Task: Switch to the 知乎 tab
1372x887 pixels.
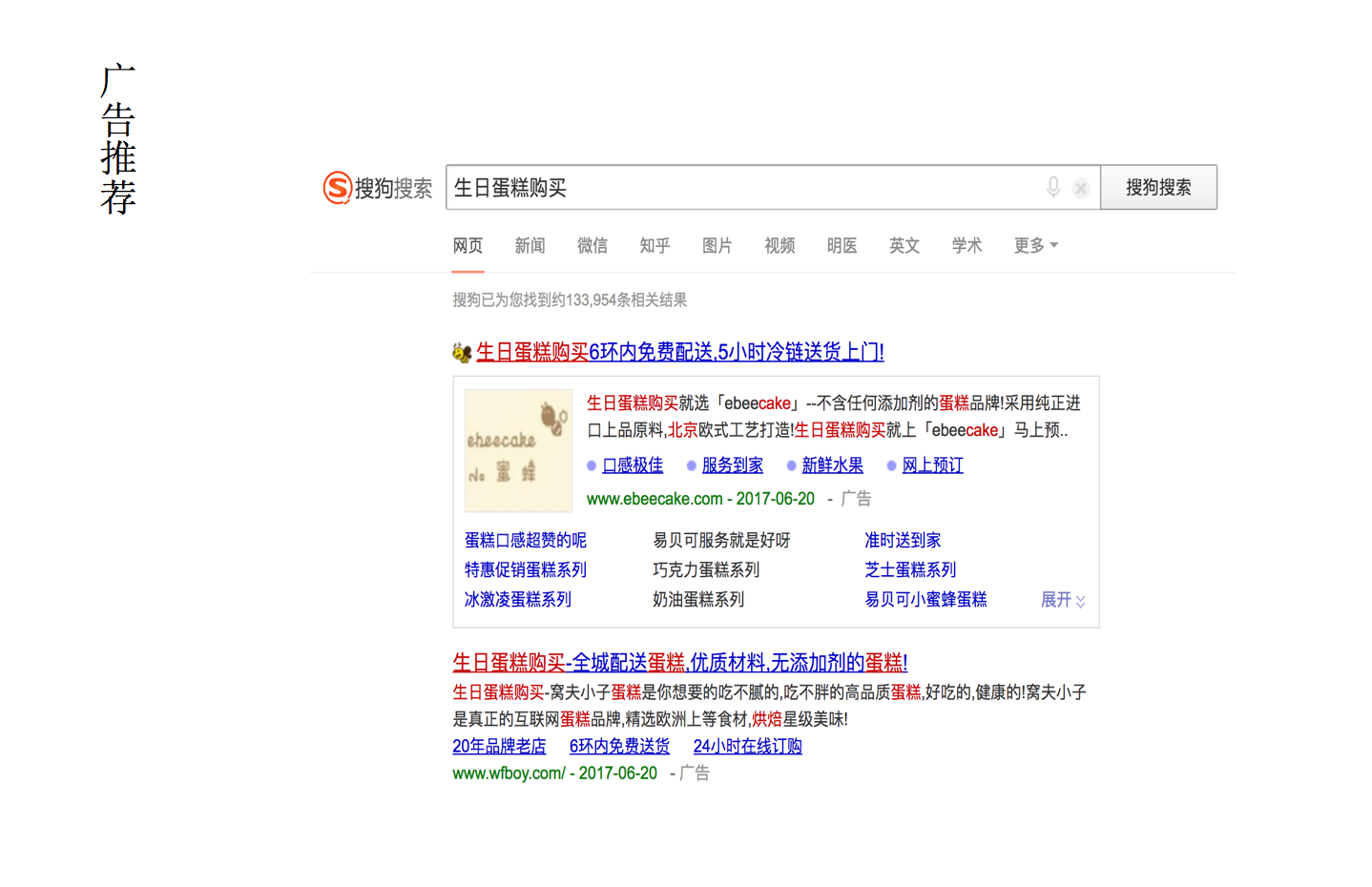Action: (655, 246)
